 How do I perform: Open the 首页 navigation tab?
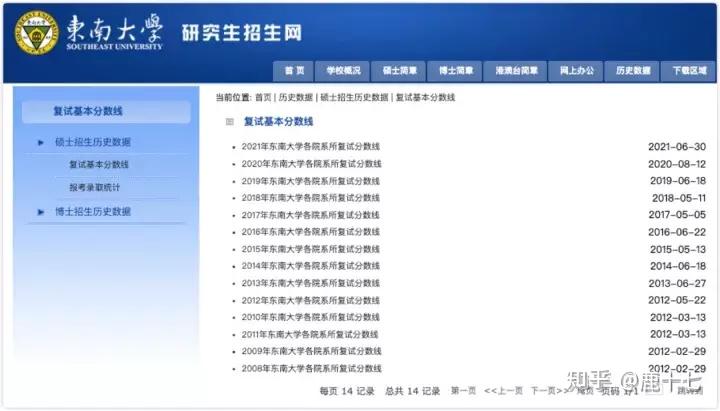tap(294, 71)
